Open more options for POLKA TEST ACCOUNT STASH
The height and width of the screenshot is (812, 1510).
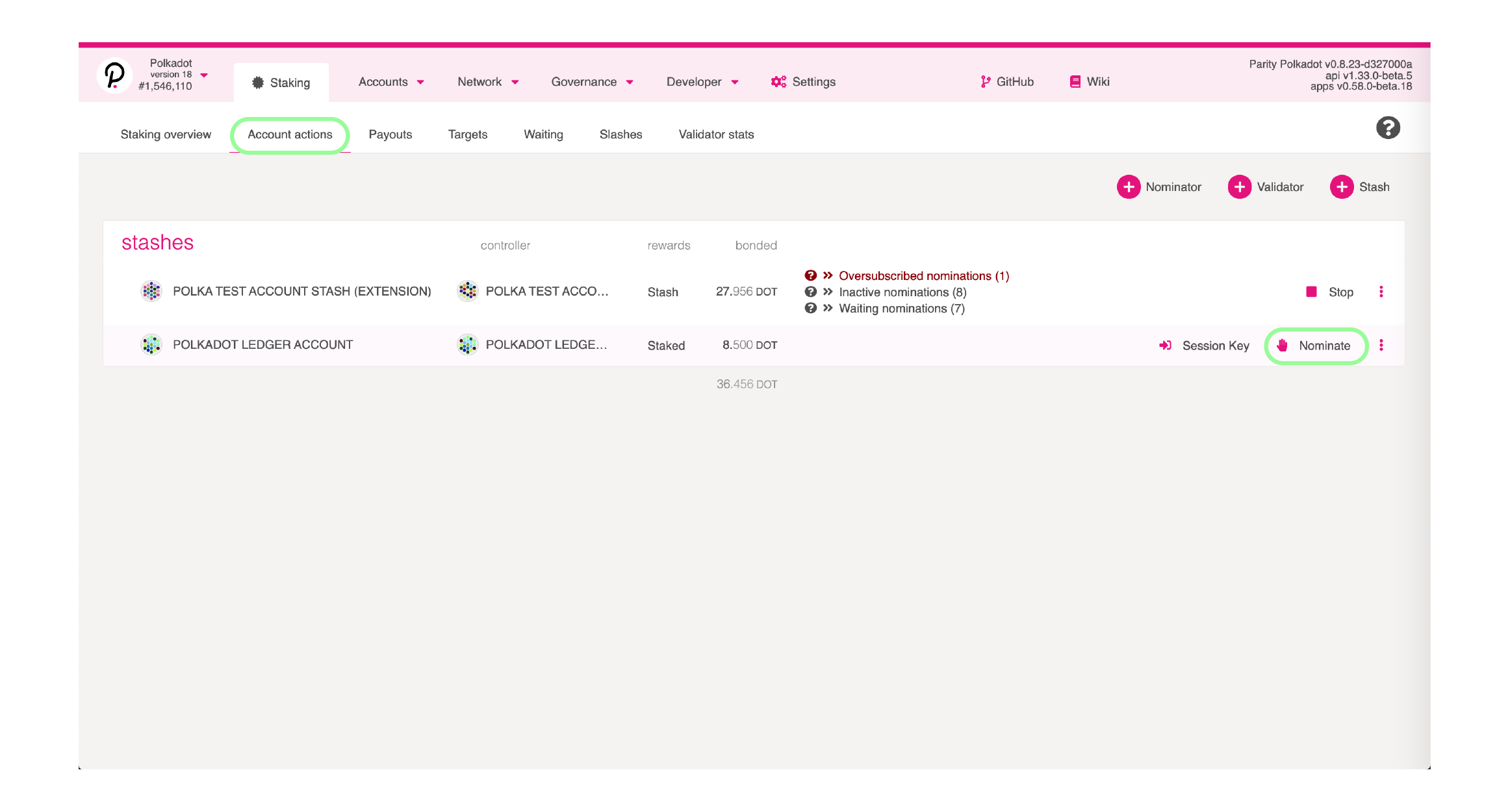point(1381,292)
